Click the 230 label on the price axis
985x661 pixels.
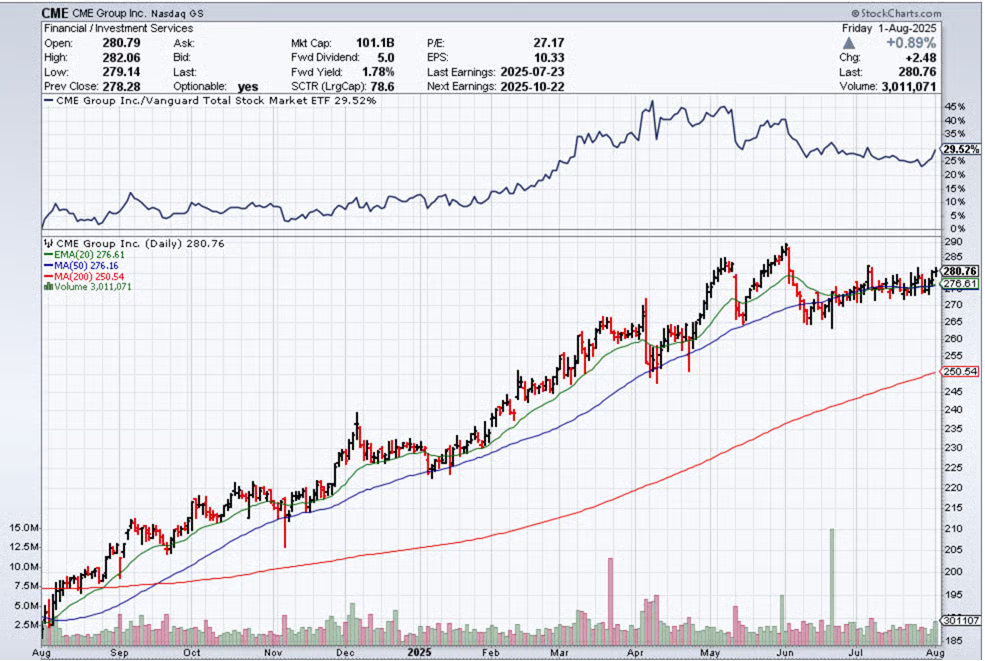[x=953, y=447]
